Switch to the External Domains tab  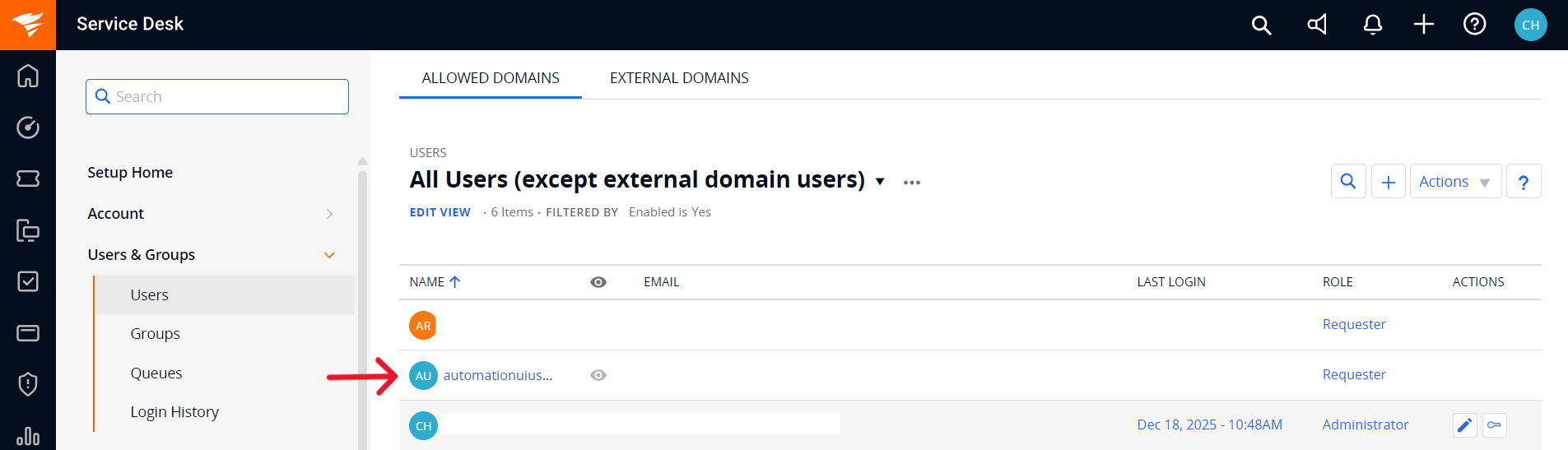pyautogui.click(x=679, y=78)
